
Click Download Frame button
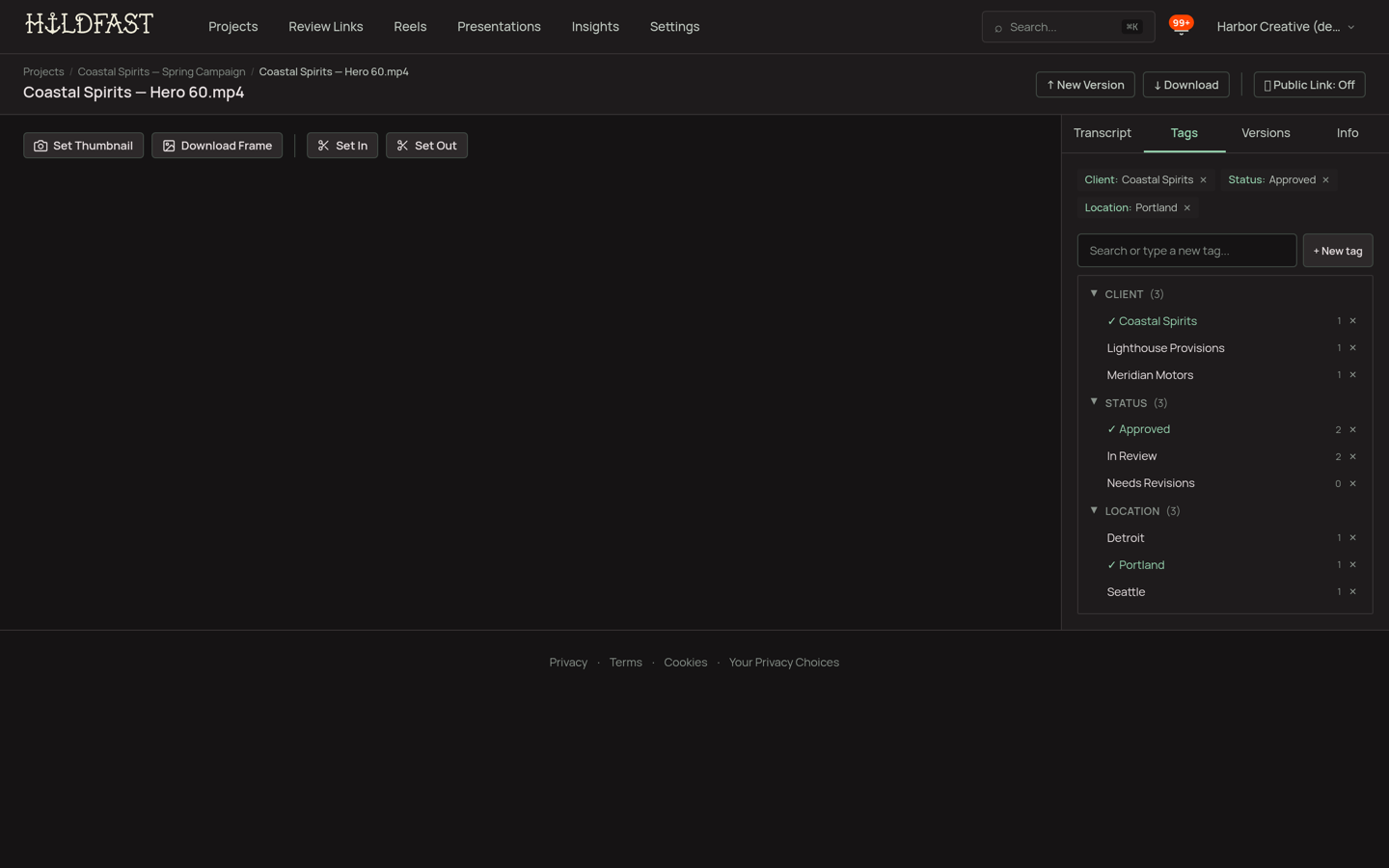point(217,146)
